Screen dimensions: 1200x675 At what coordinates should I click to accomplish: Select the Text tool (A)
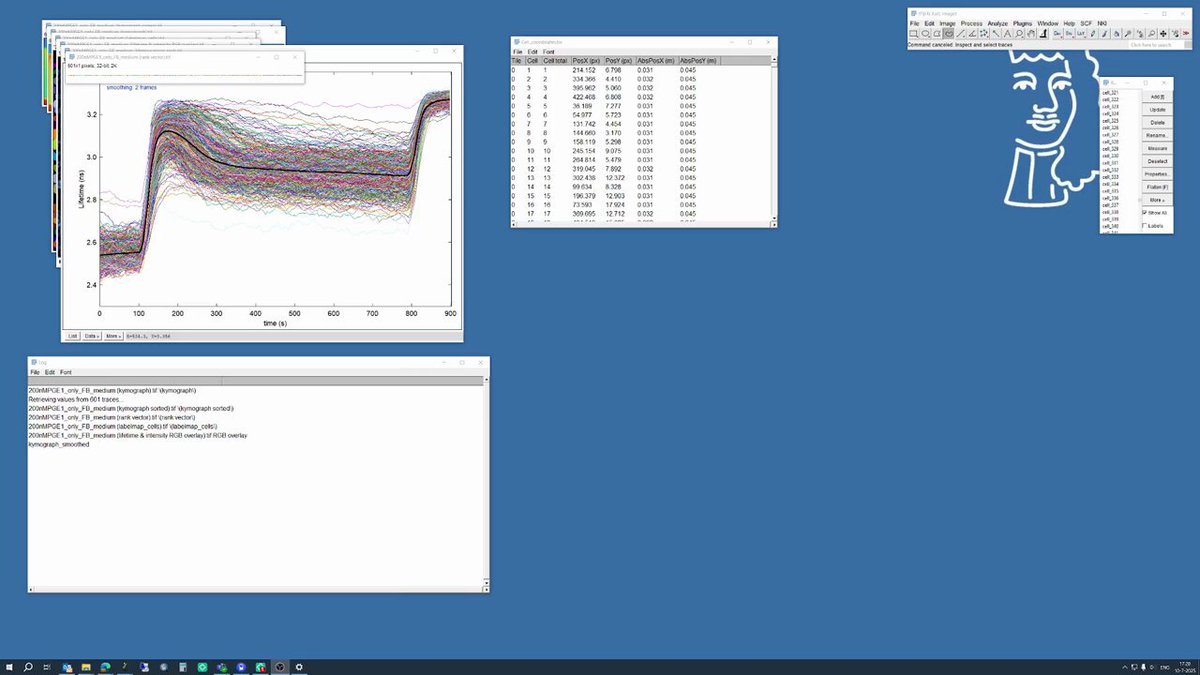(x=1007, y=33)
